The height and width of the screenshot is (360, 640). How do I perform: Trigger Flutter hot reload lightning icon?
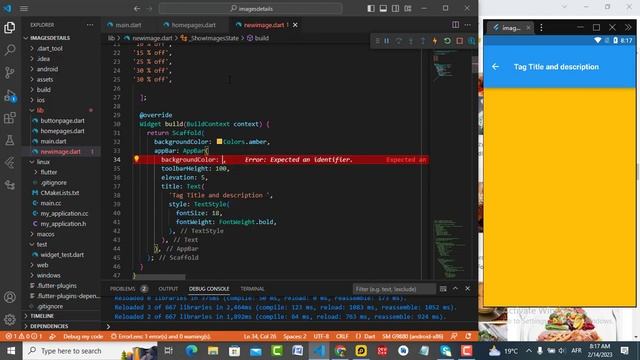coord(435,41)
